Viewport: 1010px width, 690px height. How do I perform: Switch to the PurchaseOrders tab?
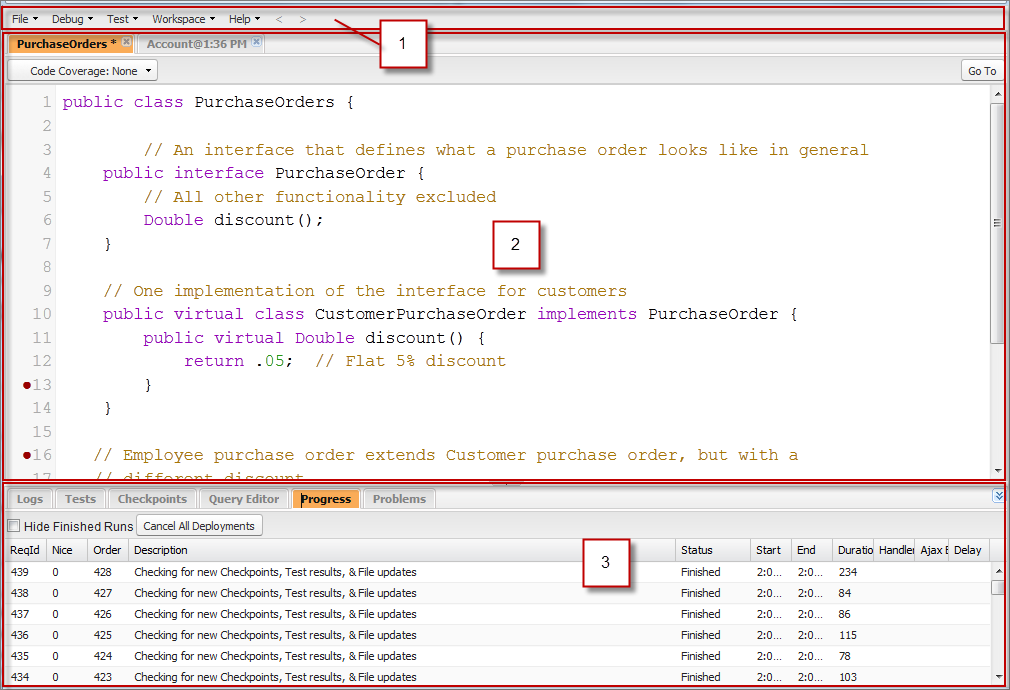click(66, 44)
